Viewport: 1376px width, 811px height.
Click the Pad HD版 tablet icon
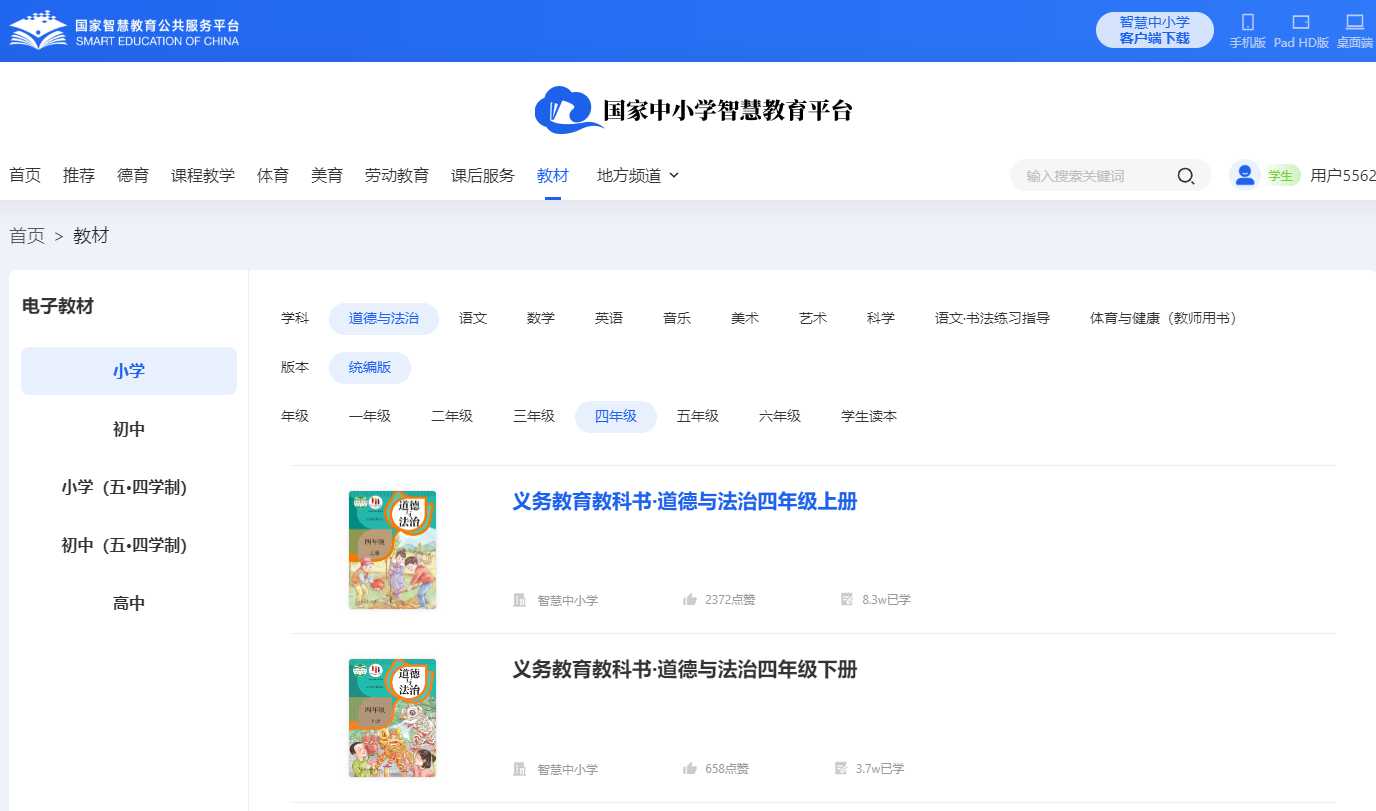click(x=1300, y=22)
